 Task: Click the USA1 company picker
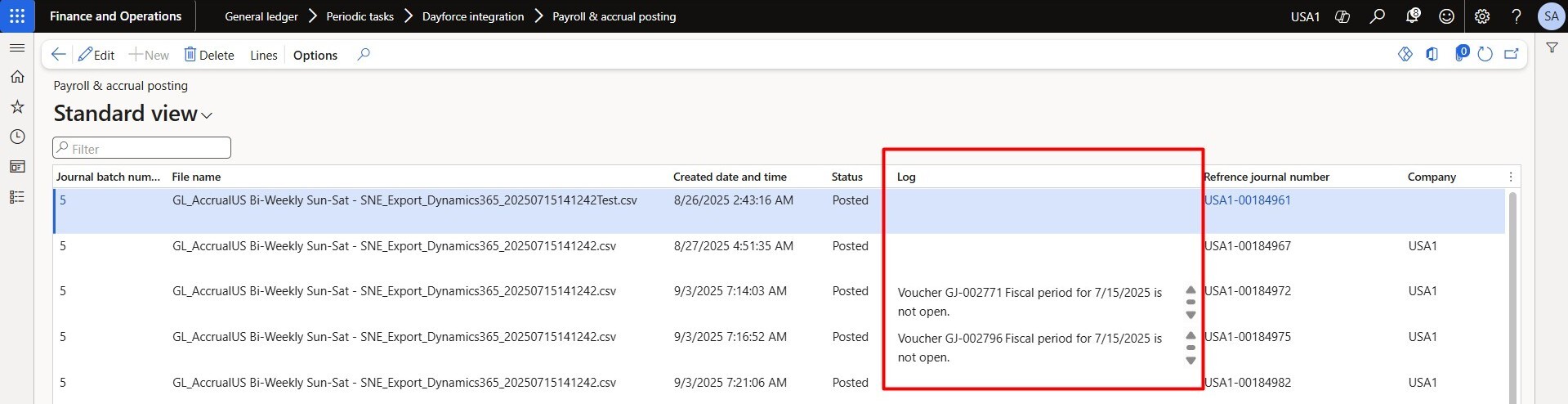tap(1305, 16)
